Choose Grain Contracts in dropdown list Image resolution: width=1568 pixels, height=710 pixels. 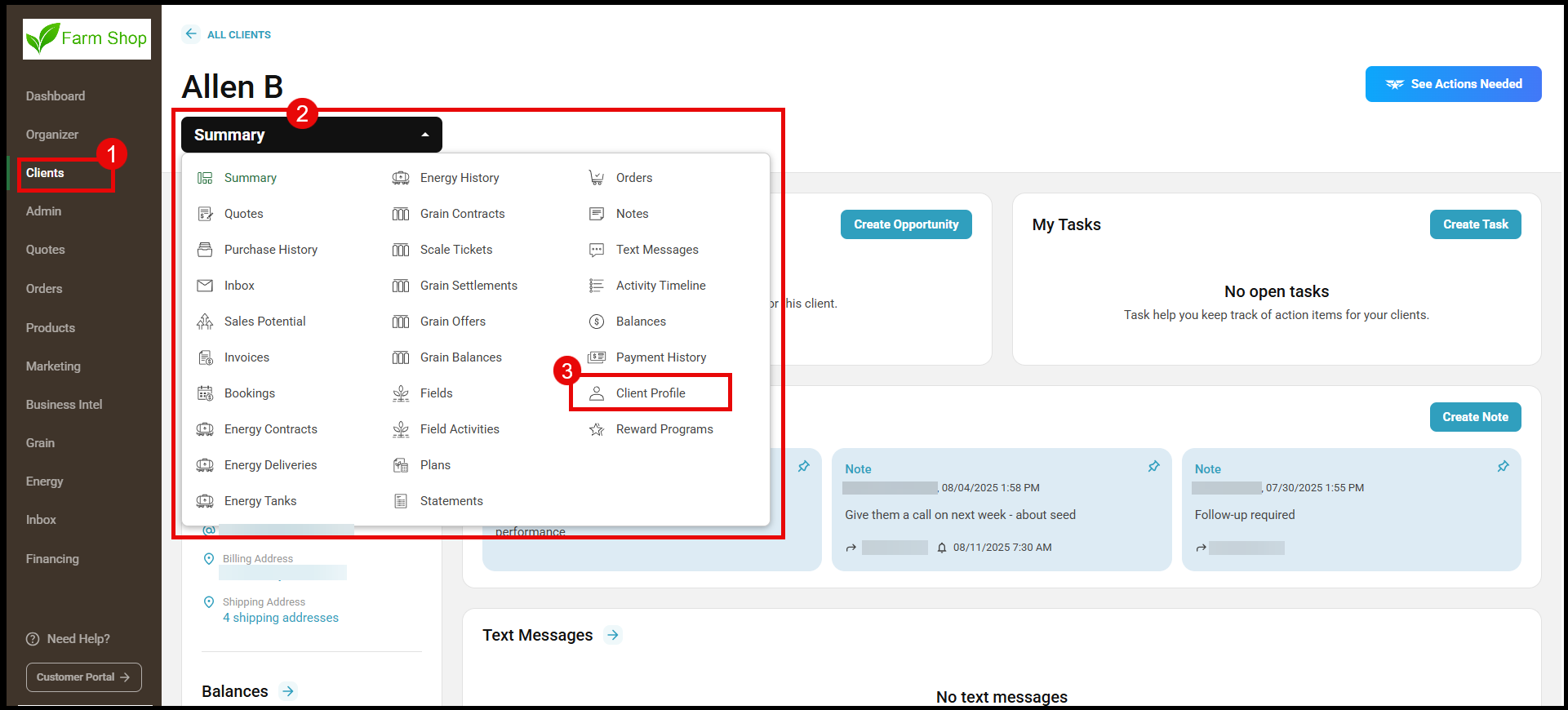pyautogui.click(x=462, y=214)
